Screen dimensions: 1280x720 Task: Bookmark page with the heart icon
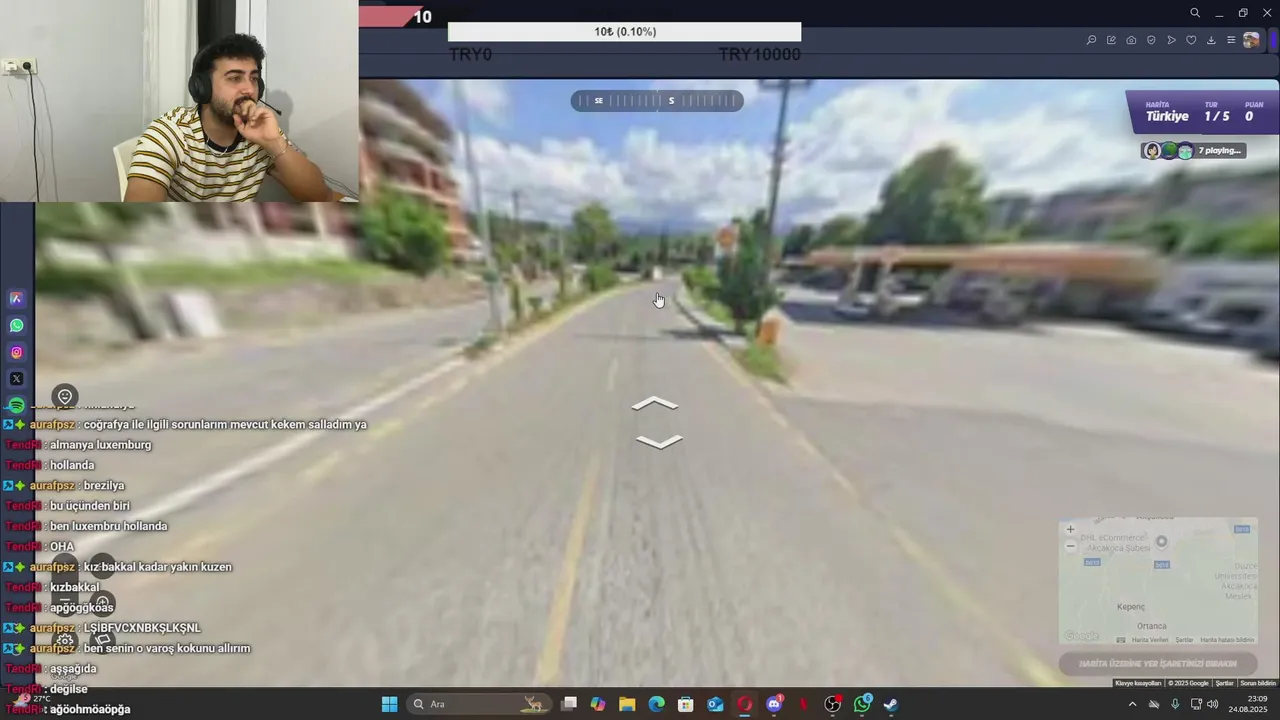[x=1191, y=40]
